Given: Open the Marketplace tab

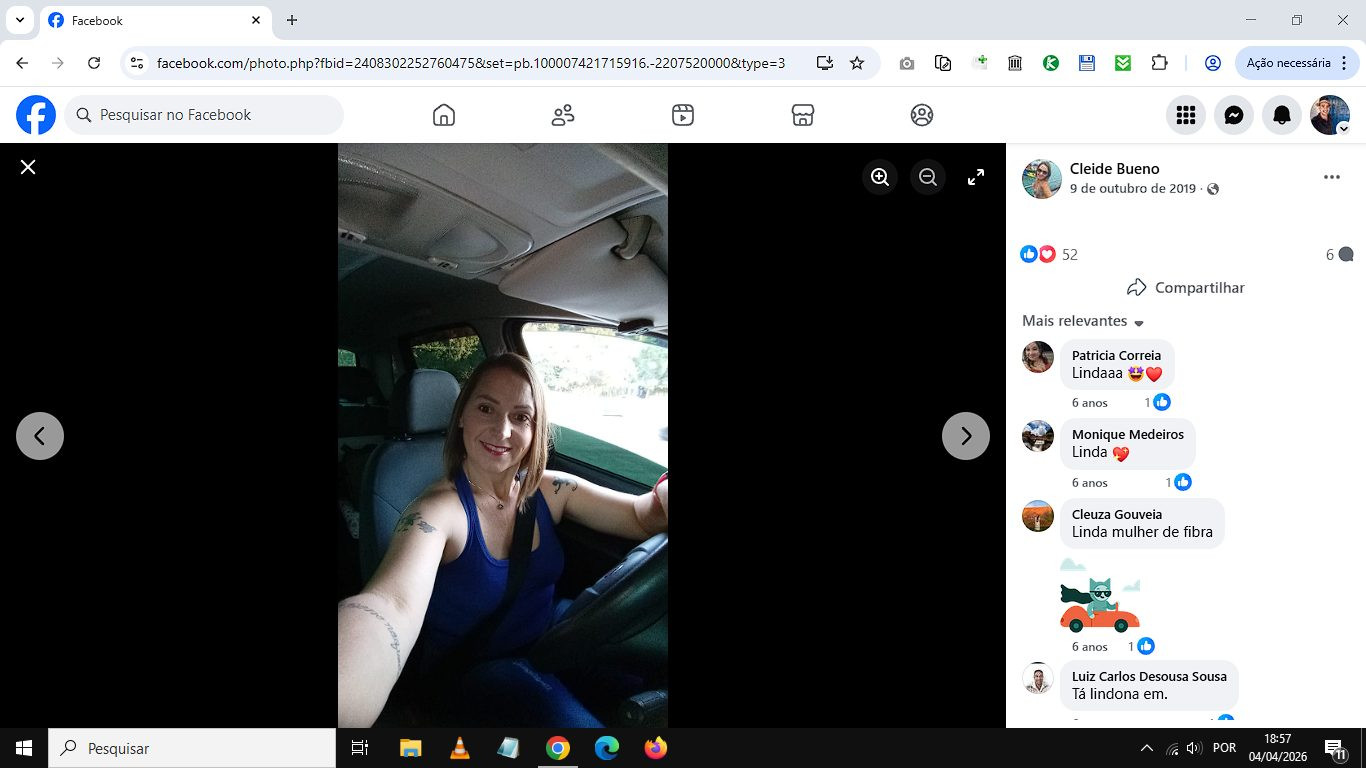Looking at the screenshot, I should (803, 116).
